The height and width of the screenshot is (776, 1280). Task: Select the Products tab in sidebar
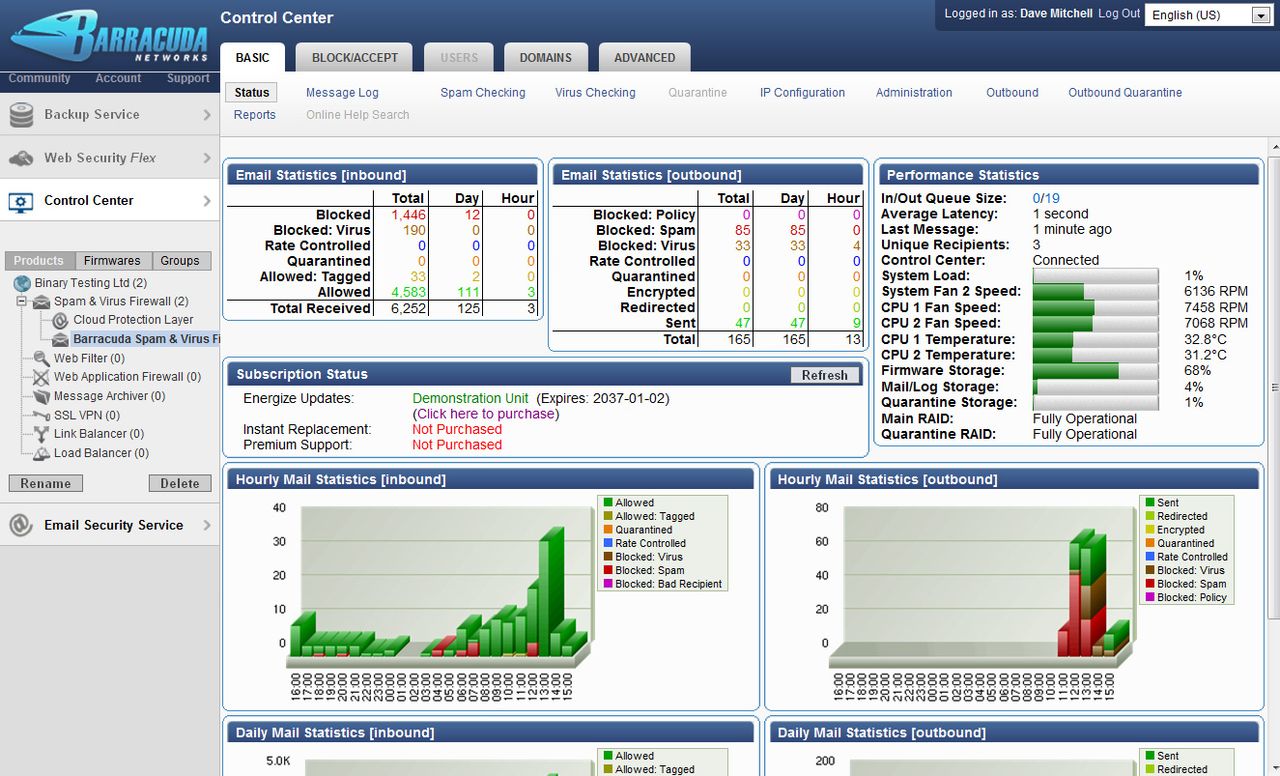(38, 261)
